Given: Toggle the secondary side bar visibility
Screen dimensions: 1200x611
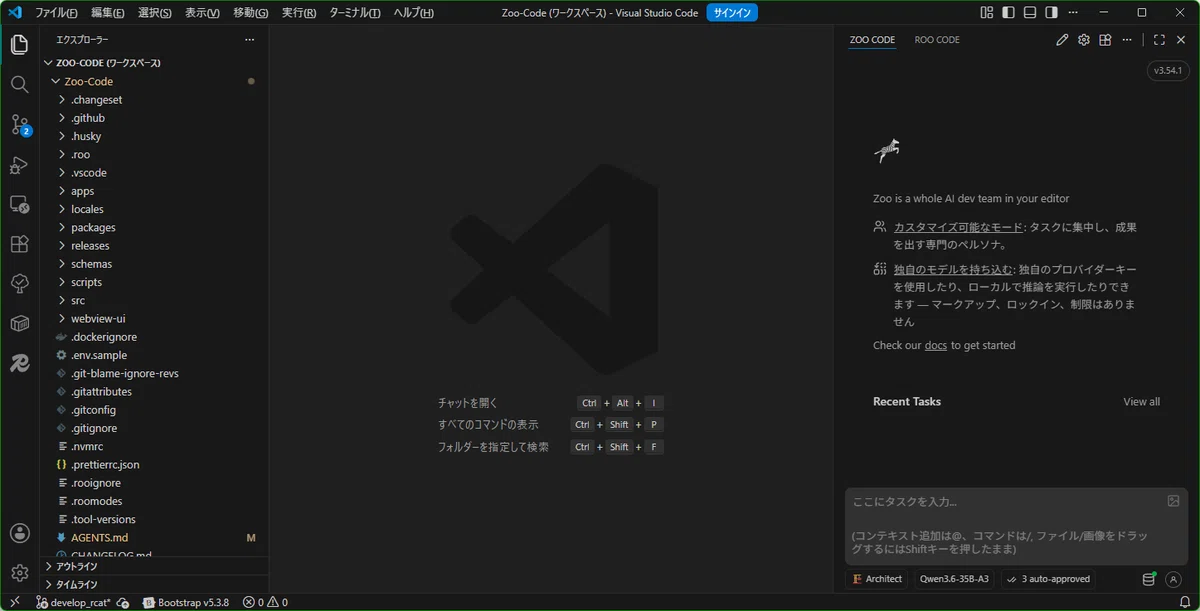Looking at the screenshot, I should point(1051,13).
